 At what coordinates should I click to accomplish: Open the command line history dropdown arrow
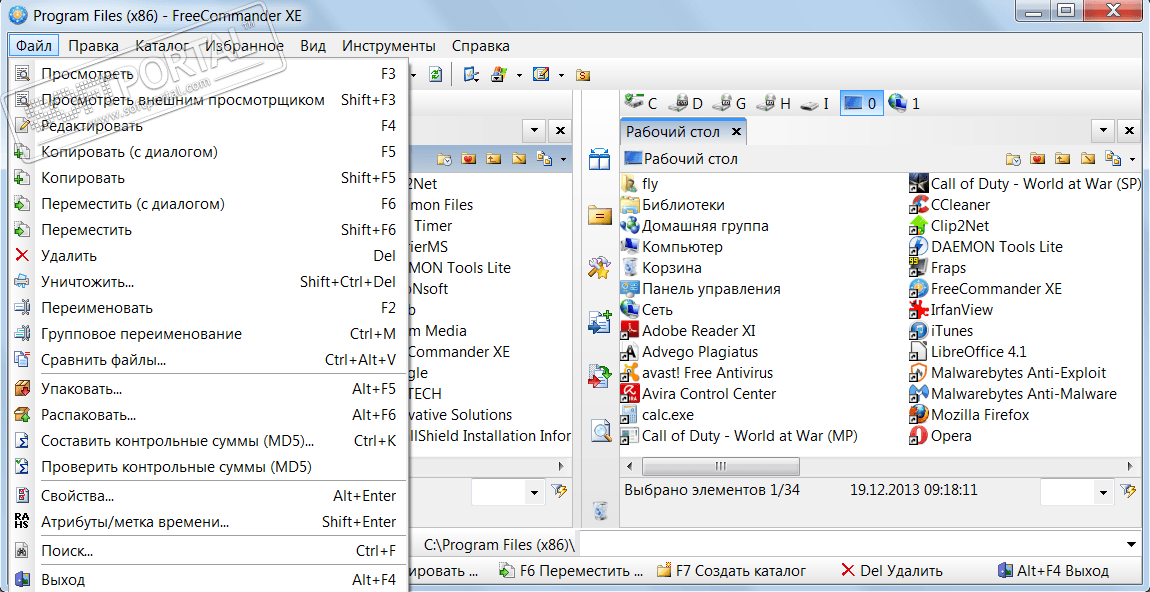tap(1132, 544)
